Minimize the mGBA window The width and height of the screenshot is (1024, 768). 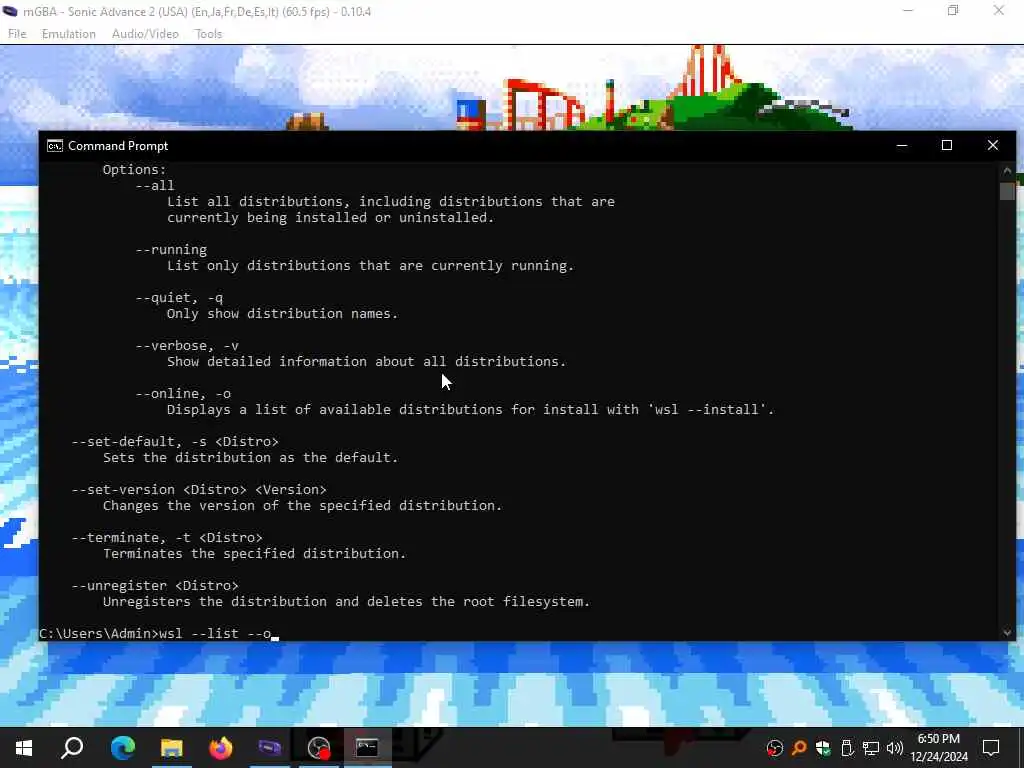(908, 10)
